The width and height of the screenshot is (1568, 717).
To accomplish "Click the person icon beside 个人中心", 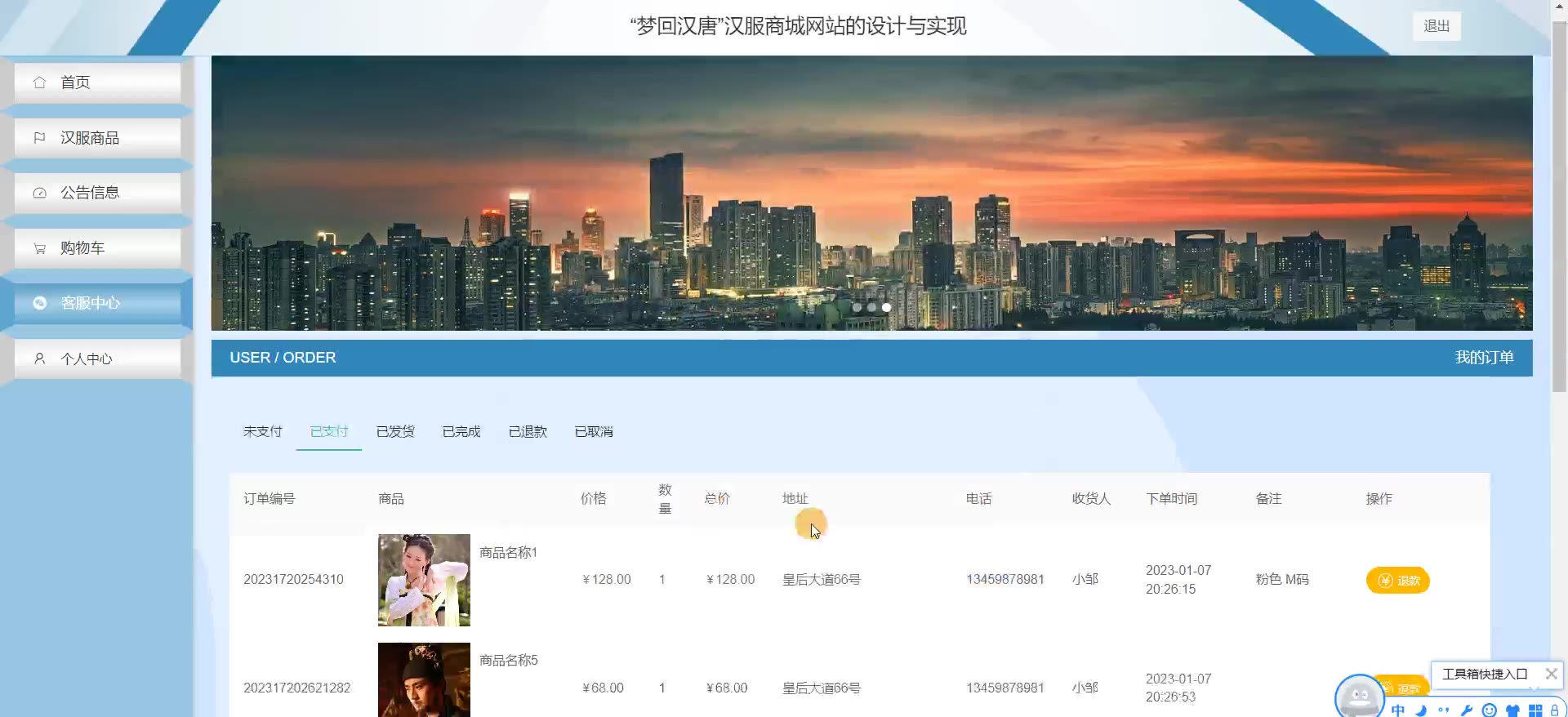I will [x=39, y=358].
